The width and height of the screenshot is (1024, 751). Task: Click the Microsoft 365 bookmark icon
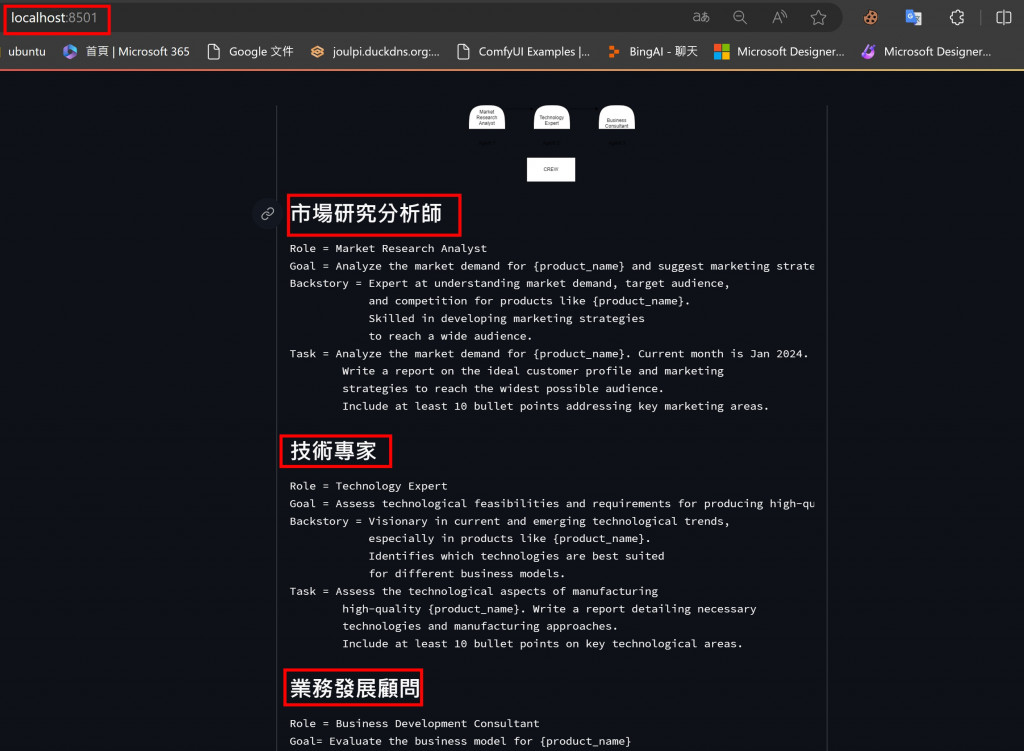[70, 52]
